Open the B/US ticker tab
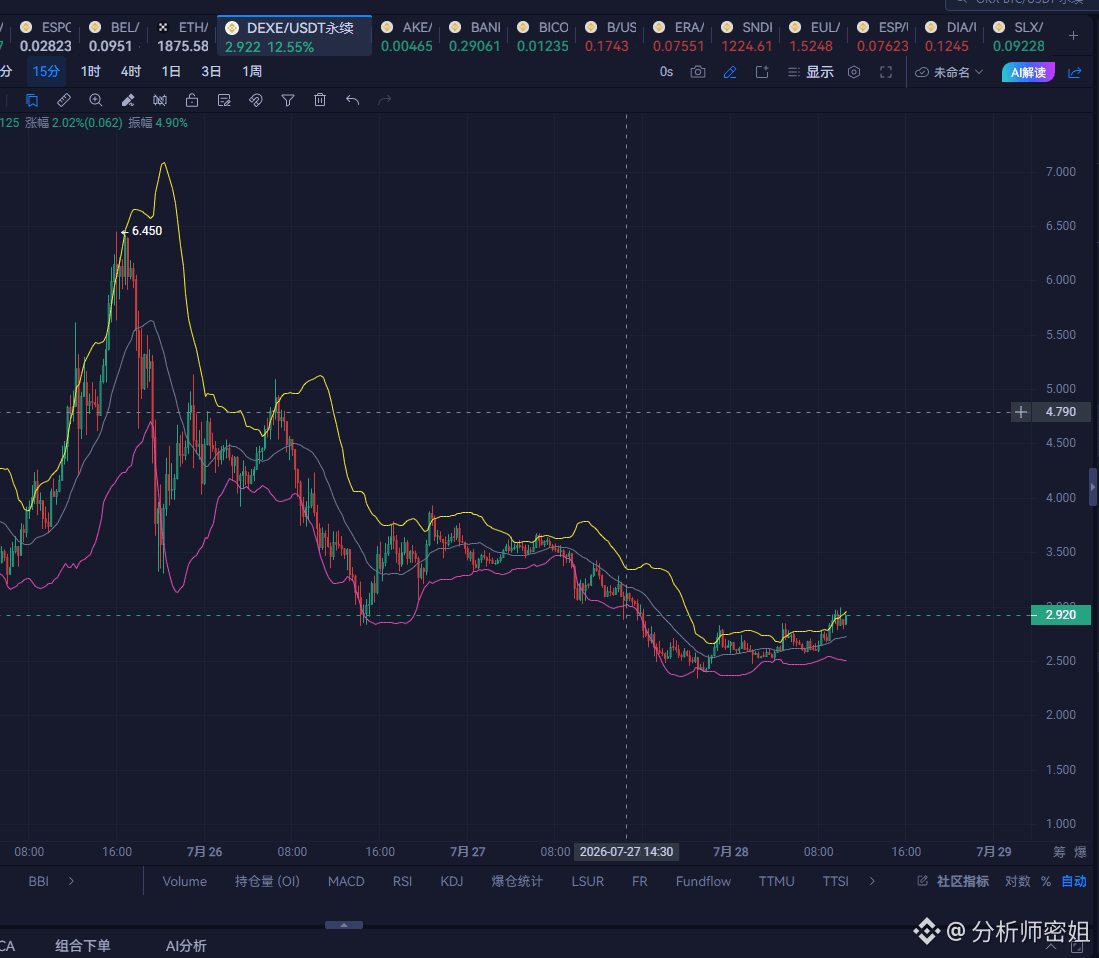1099x958 pixels. click(x=610, y=36)
